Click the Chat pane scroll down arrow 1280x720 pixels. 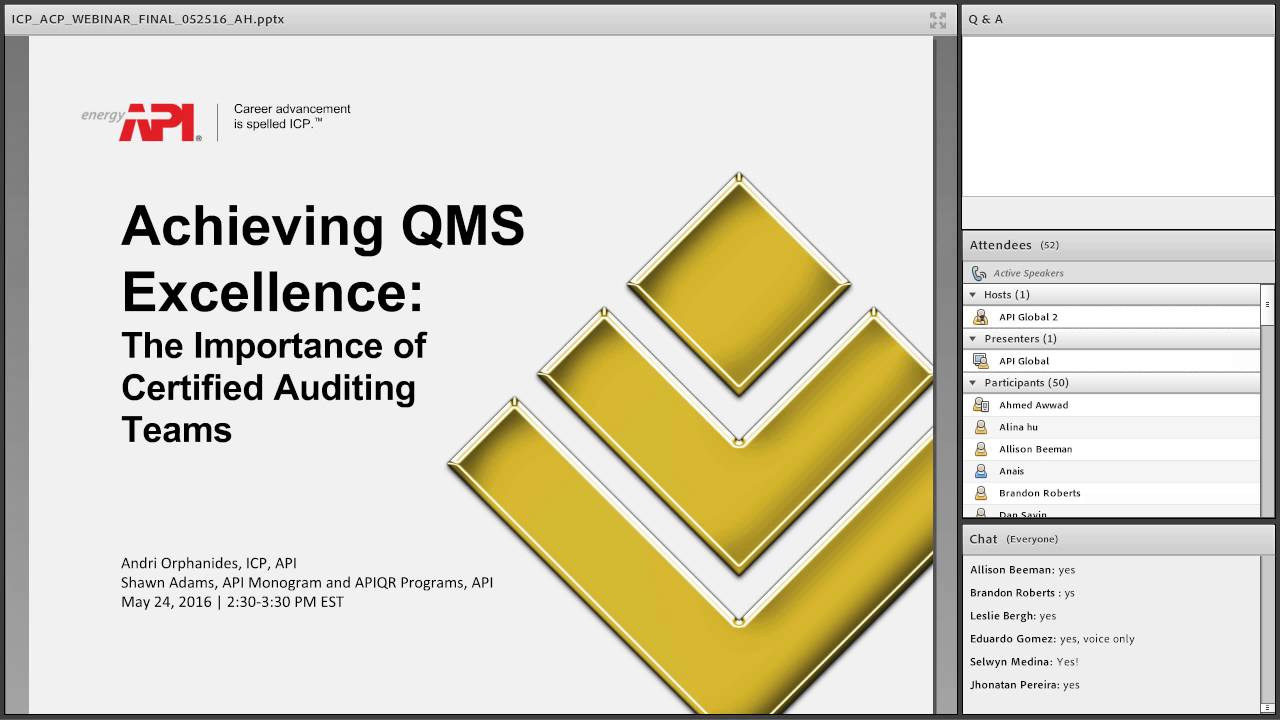(1268, 708)
